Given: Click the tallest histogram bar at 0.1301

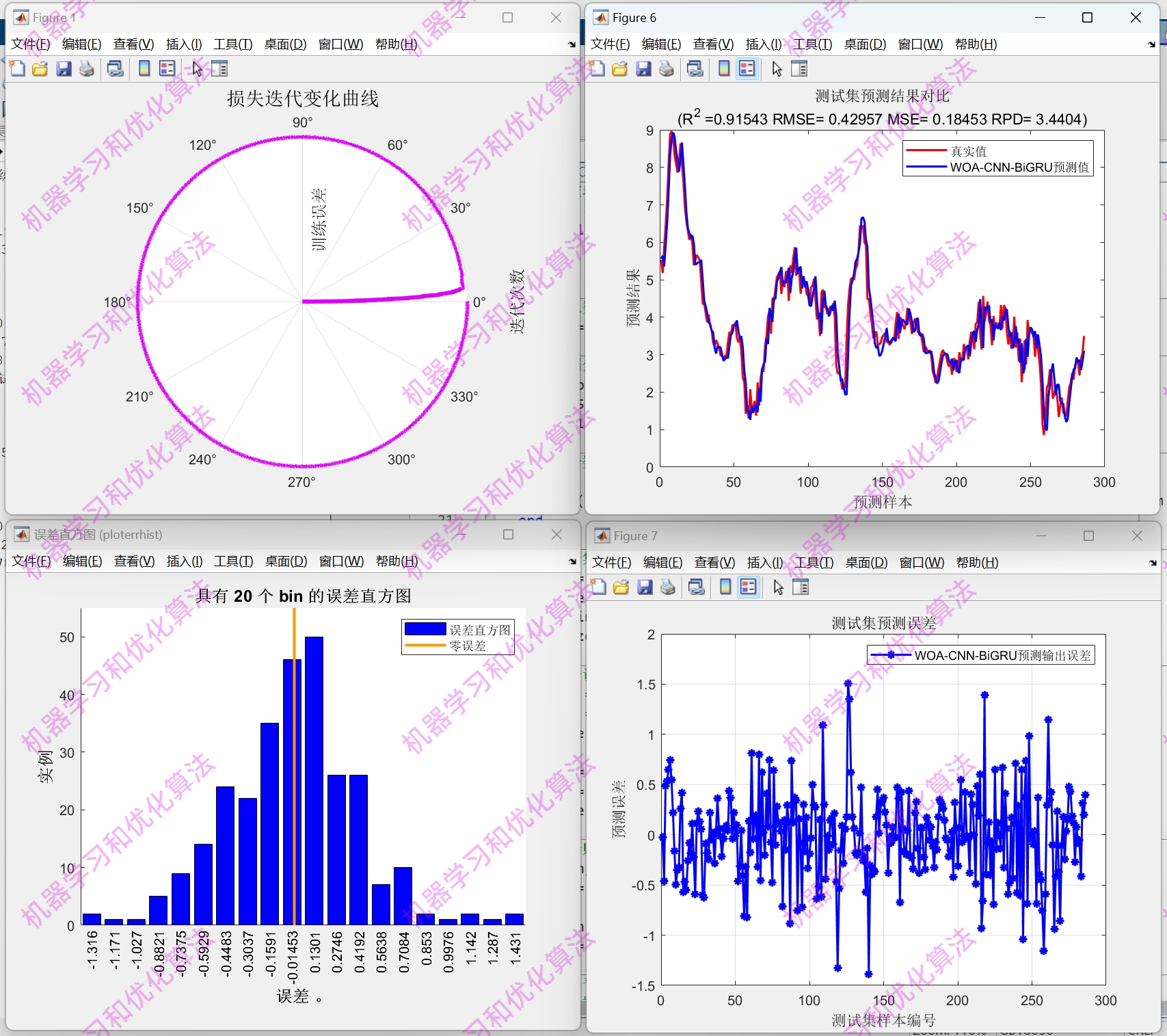Looking at the screenshot, I should 314,780.
